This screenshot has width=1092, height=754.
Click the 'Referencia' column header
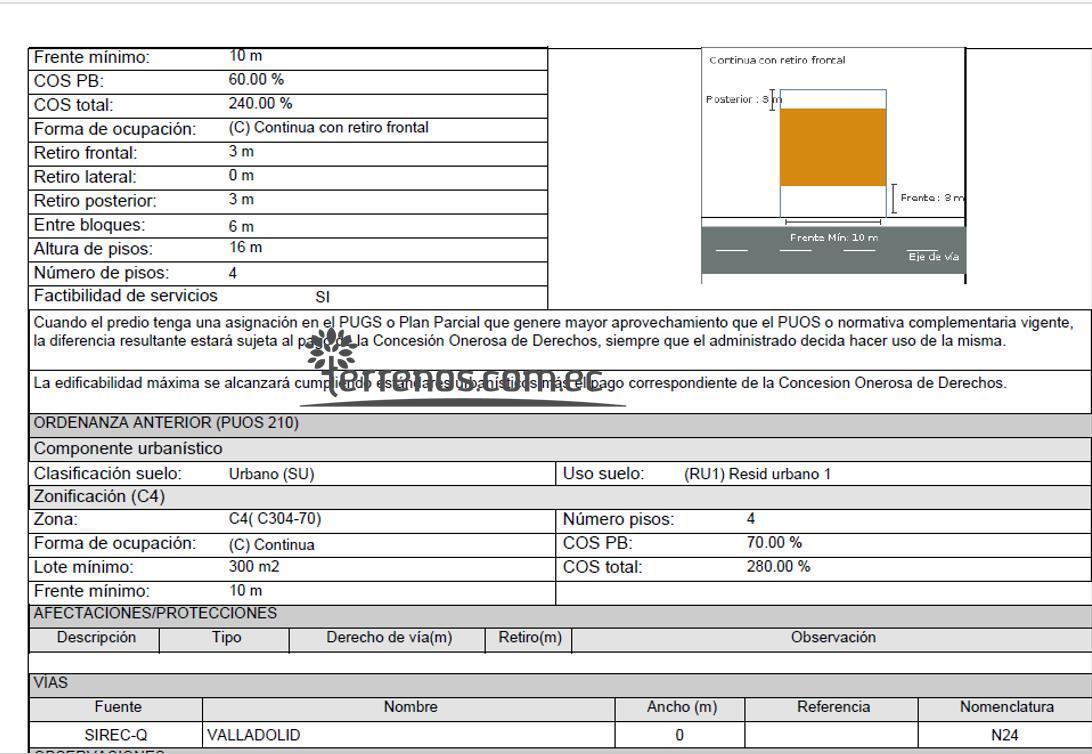coord(833,707)
